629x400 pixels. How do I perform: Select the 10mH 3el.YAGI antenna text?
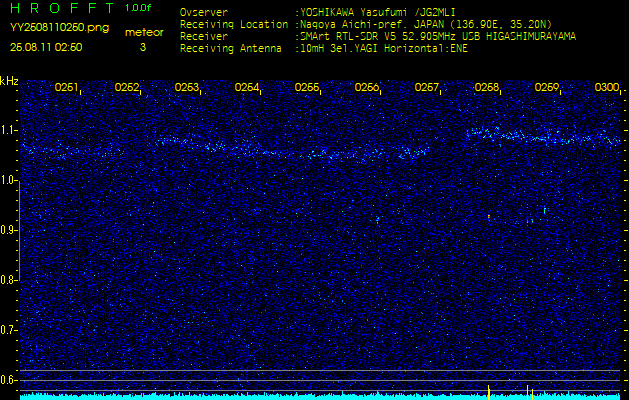384,49
